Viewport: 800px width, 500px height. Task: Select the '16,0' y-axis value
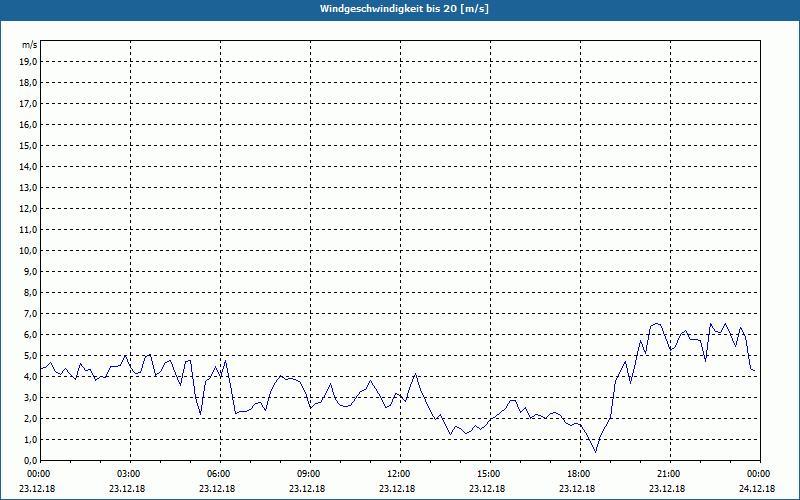[28, 124]
